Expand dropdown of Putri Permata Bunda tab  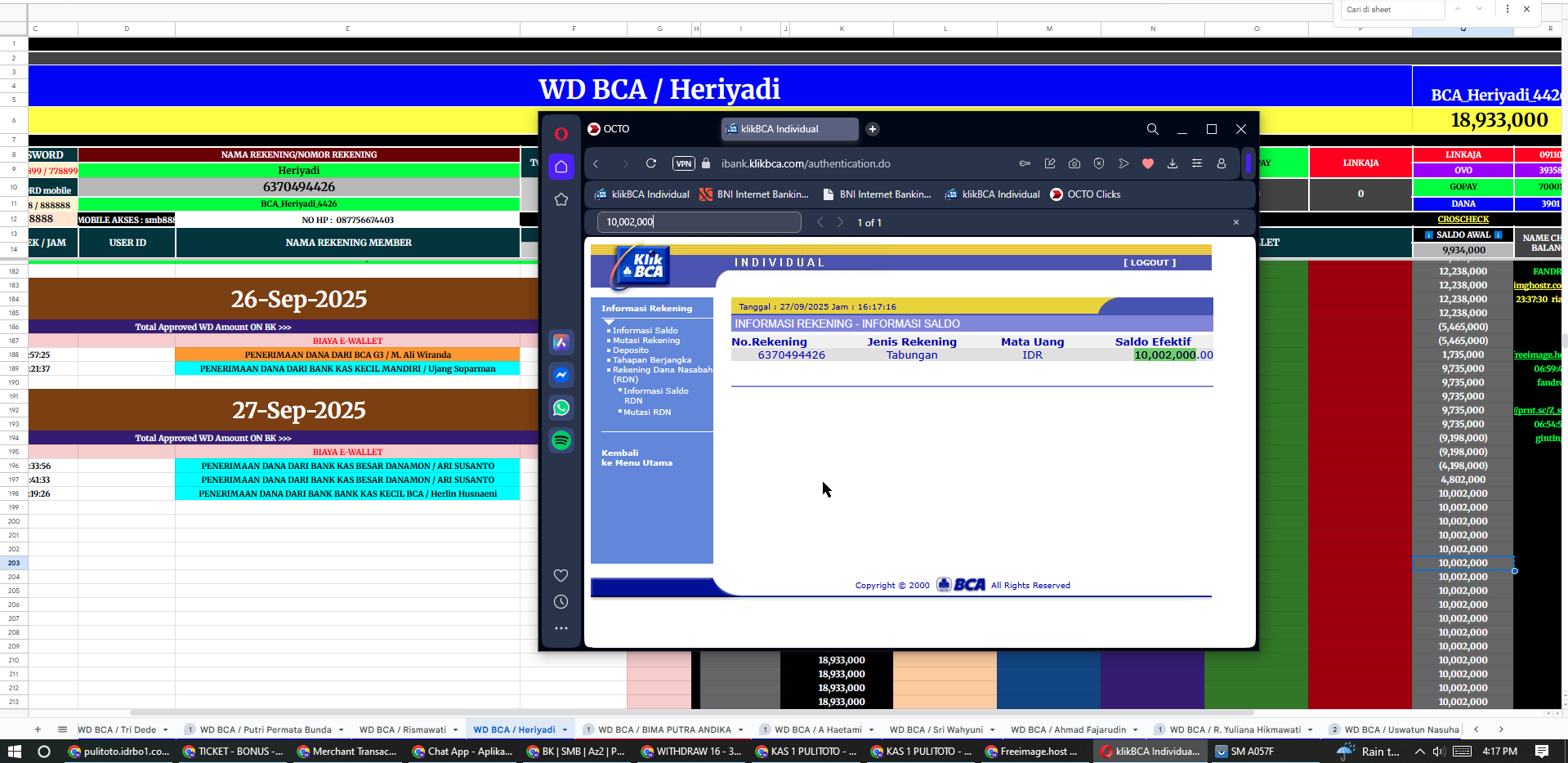[x=341, y=730]
